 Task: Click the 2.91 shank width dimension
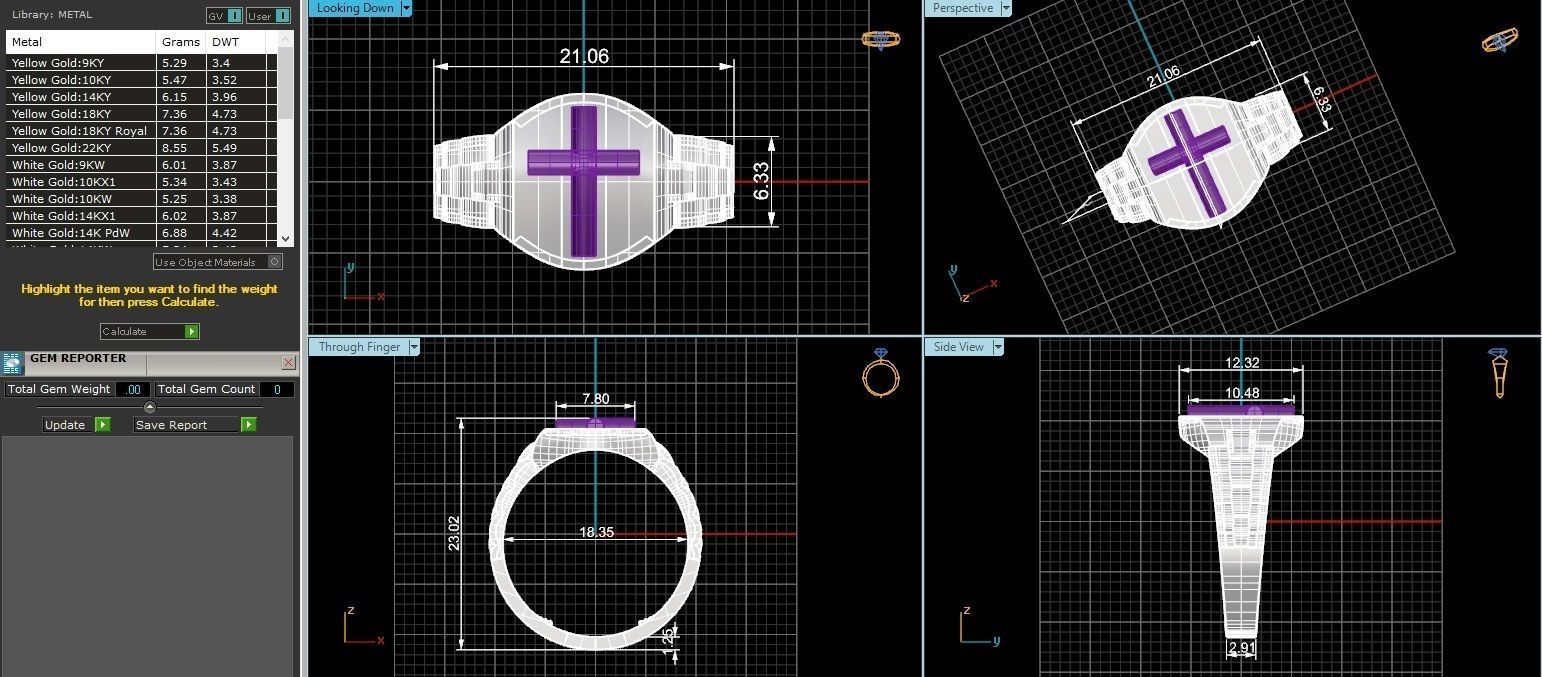[1241, 648]
